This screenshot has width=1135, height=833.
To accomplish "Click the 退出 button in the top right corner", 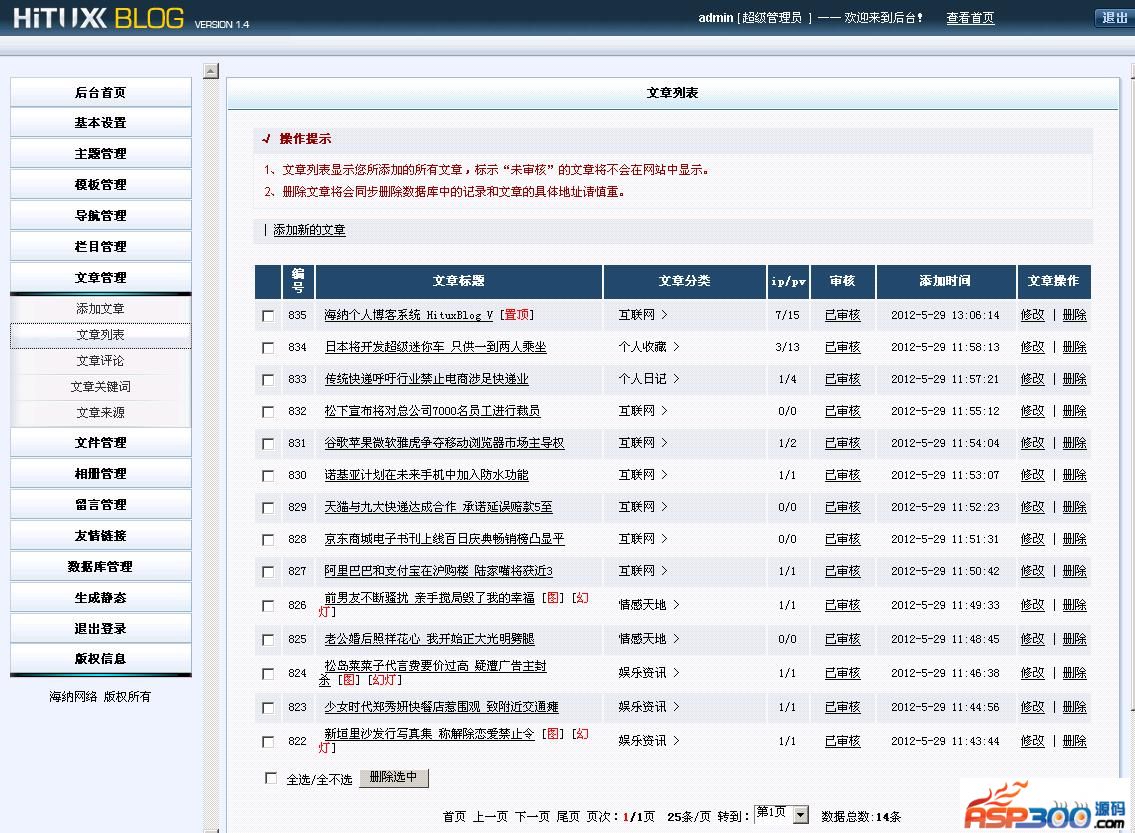I will [1114, 18].
